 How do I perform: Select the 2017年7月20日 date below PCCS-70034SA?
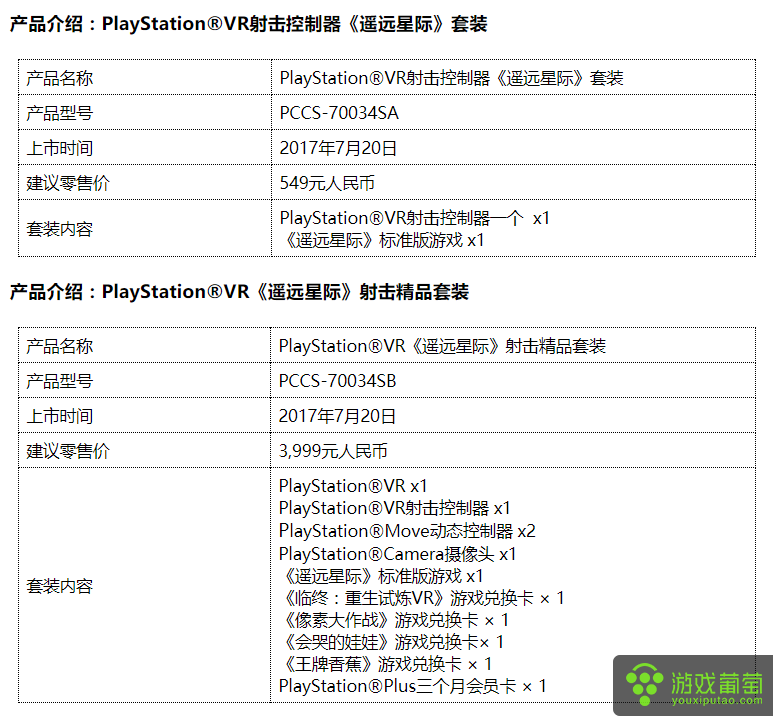338,148
